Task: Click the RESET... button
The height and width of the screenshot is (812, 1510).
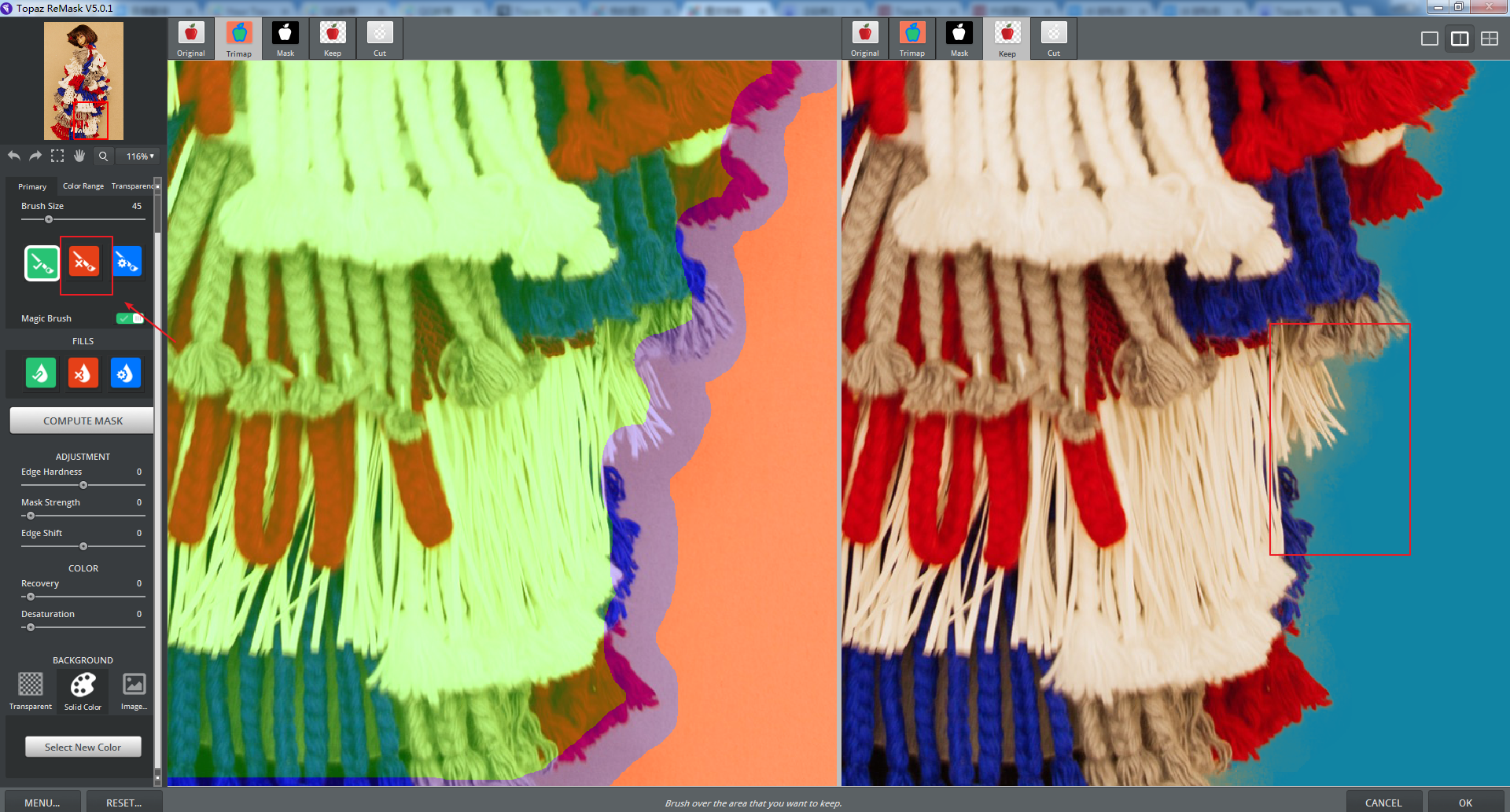Action: (x=123, y=802)
